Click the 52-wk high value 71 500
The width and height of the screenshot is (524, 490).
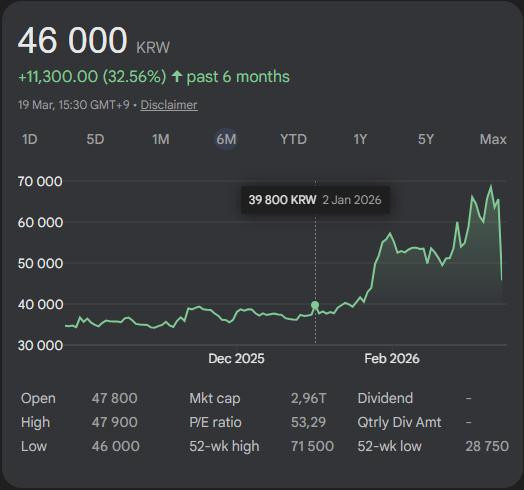(x=312, y=447)
